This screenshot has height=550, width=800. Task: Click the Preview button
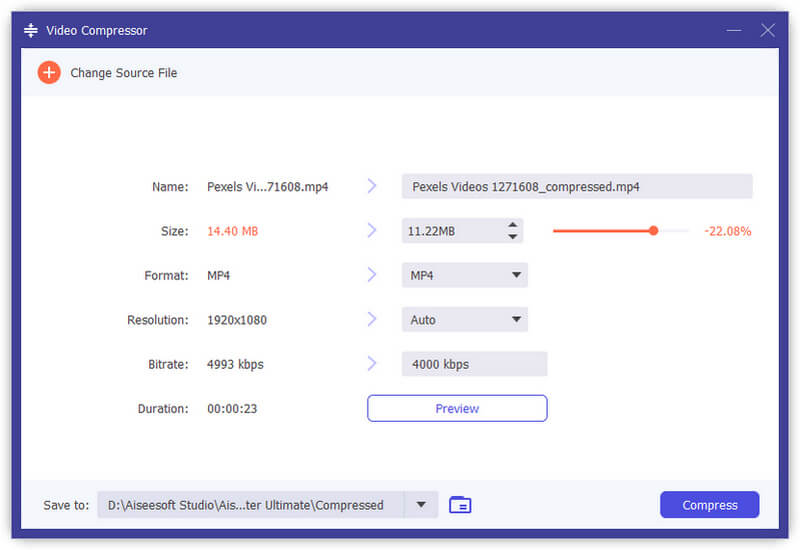click(x=457, y=409)
